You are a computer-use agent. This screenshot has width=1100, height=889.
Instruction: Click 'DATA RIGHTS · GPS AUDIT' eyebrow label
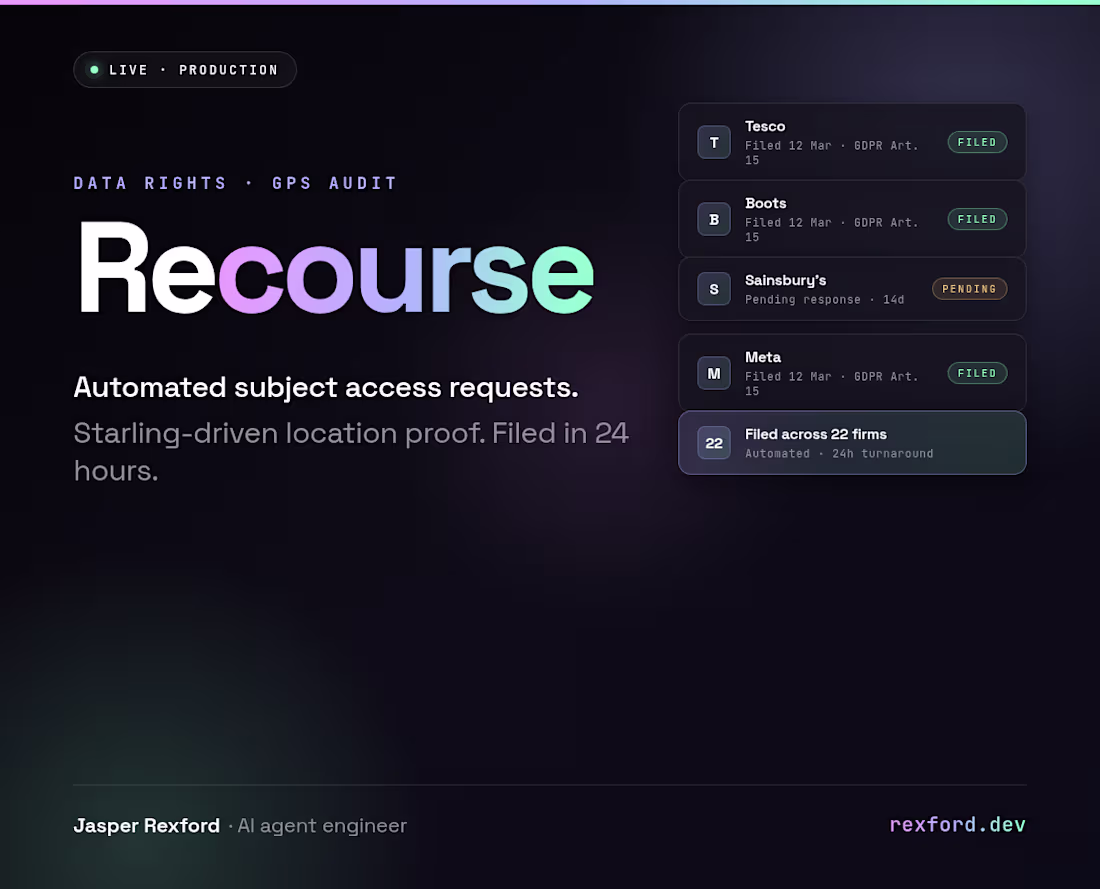point(235,183)
